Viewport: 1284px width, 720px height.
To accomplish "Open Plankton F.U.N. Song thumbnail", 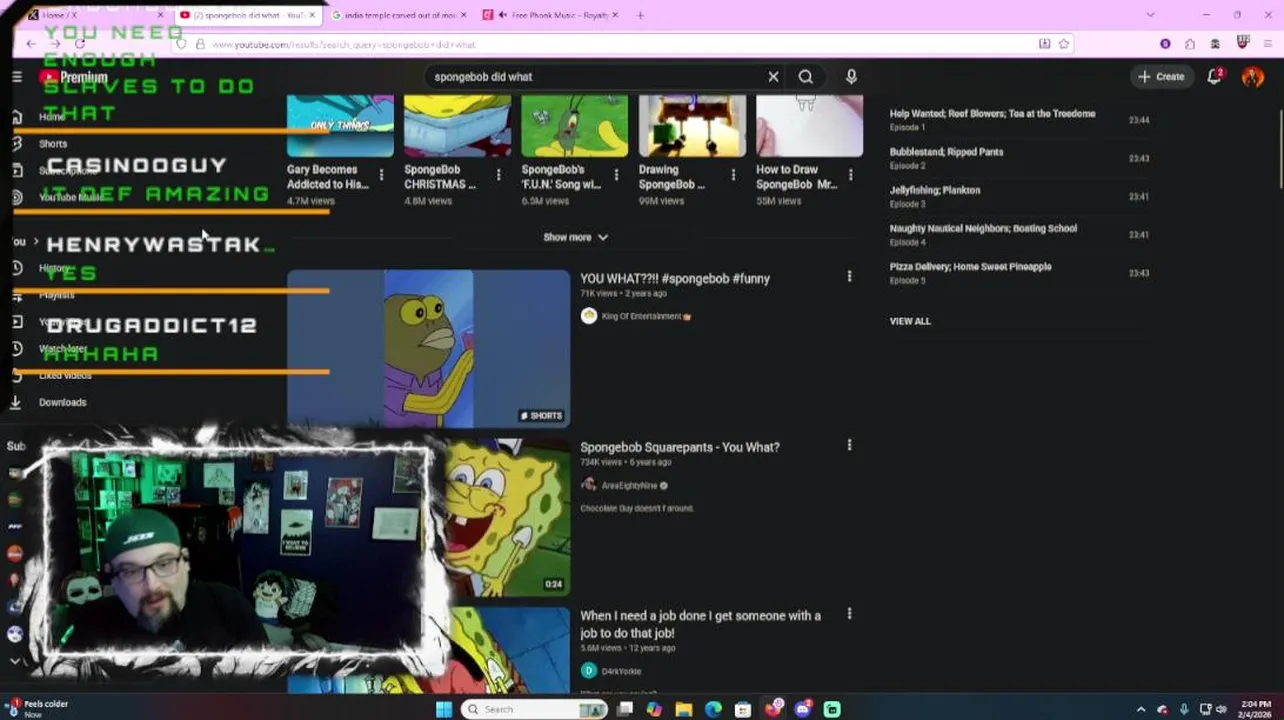I will (574, 126).
